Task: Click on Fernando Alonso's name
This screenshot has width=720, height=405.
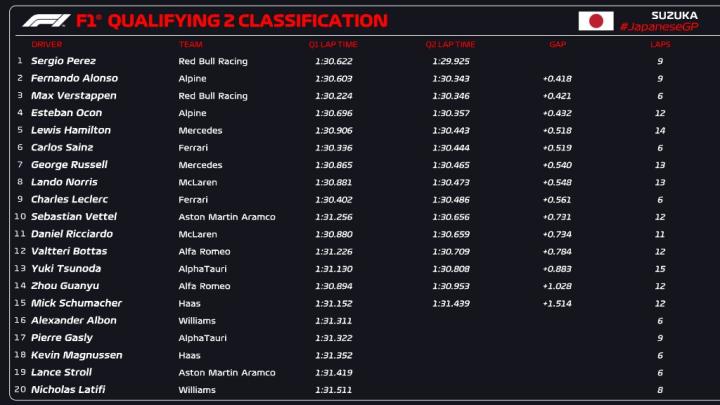Action: [x=74, y=78]
